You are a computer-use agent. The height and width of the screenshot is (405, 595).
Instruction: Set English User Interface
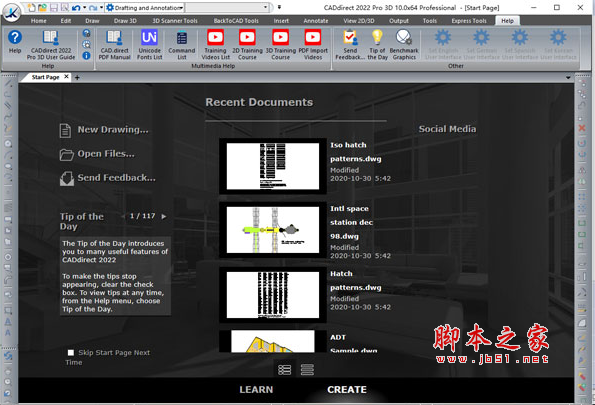click(443, 44)
